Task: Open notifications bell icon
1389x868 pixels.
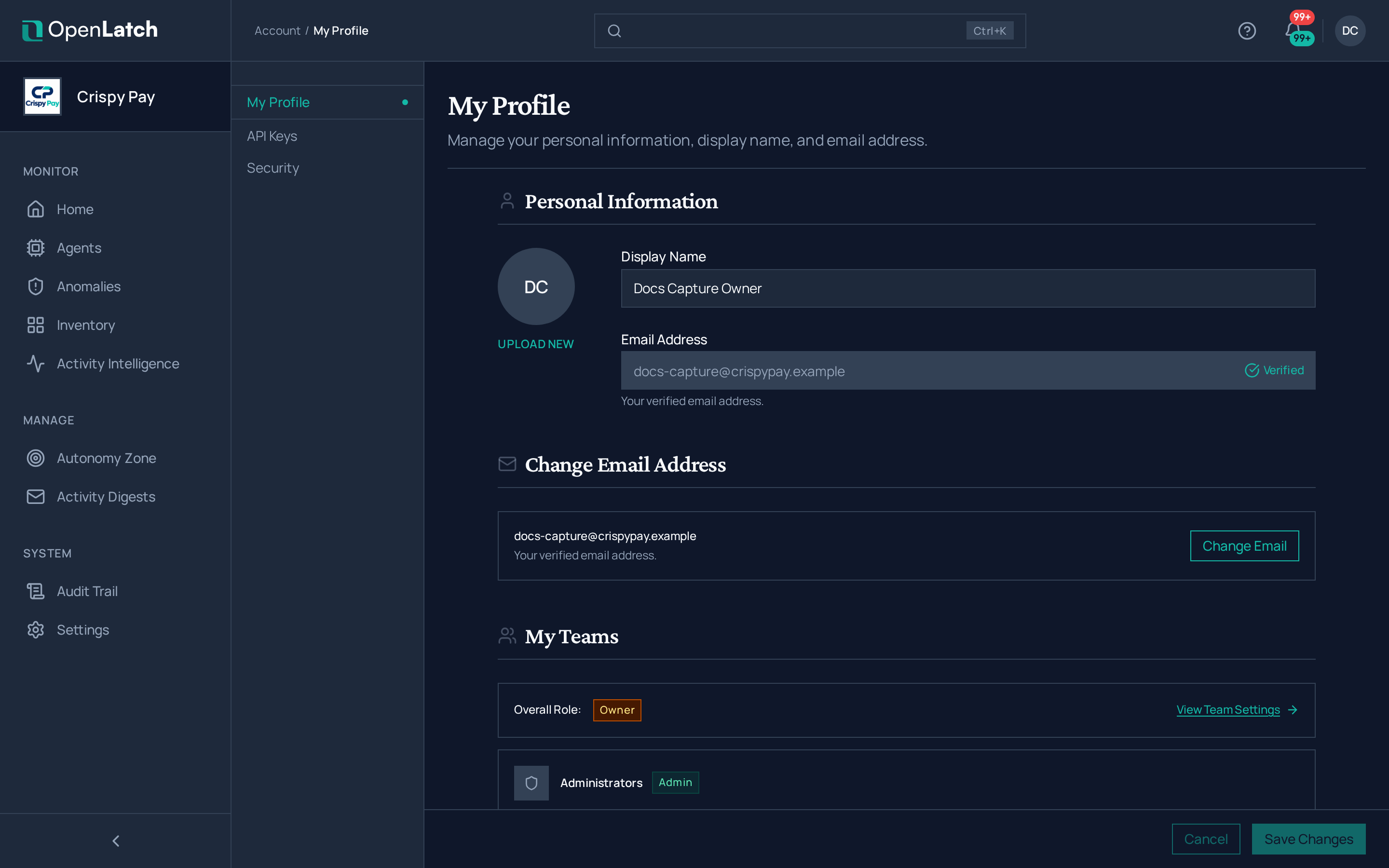Action: tap(1292, 30)
